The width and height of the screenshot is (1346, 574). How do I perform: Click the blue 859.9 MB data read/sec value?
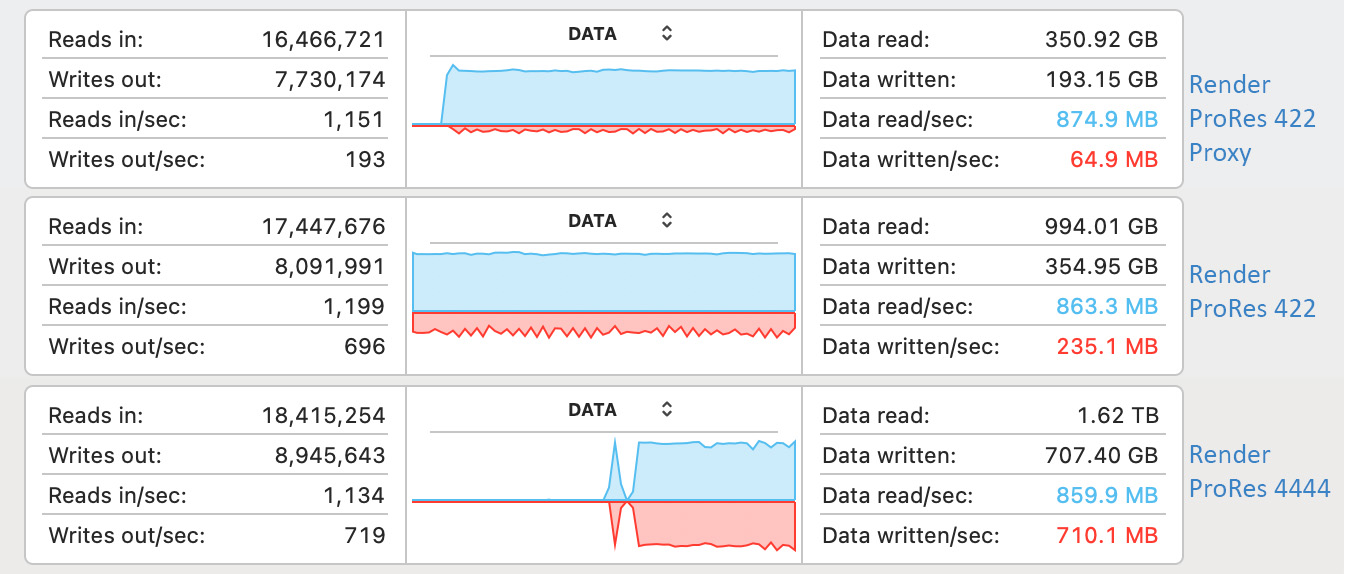(x=1107, y=495)
